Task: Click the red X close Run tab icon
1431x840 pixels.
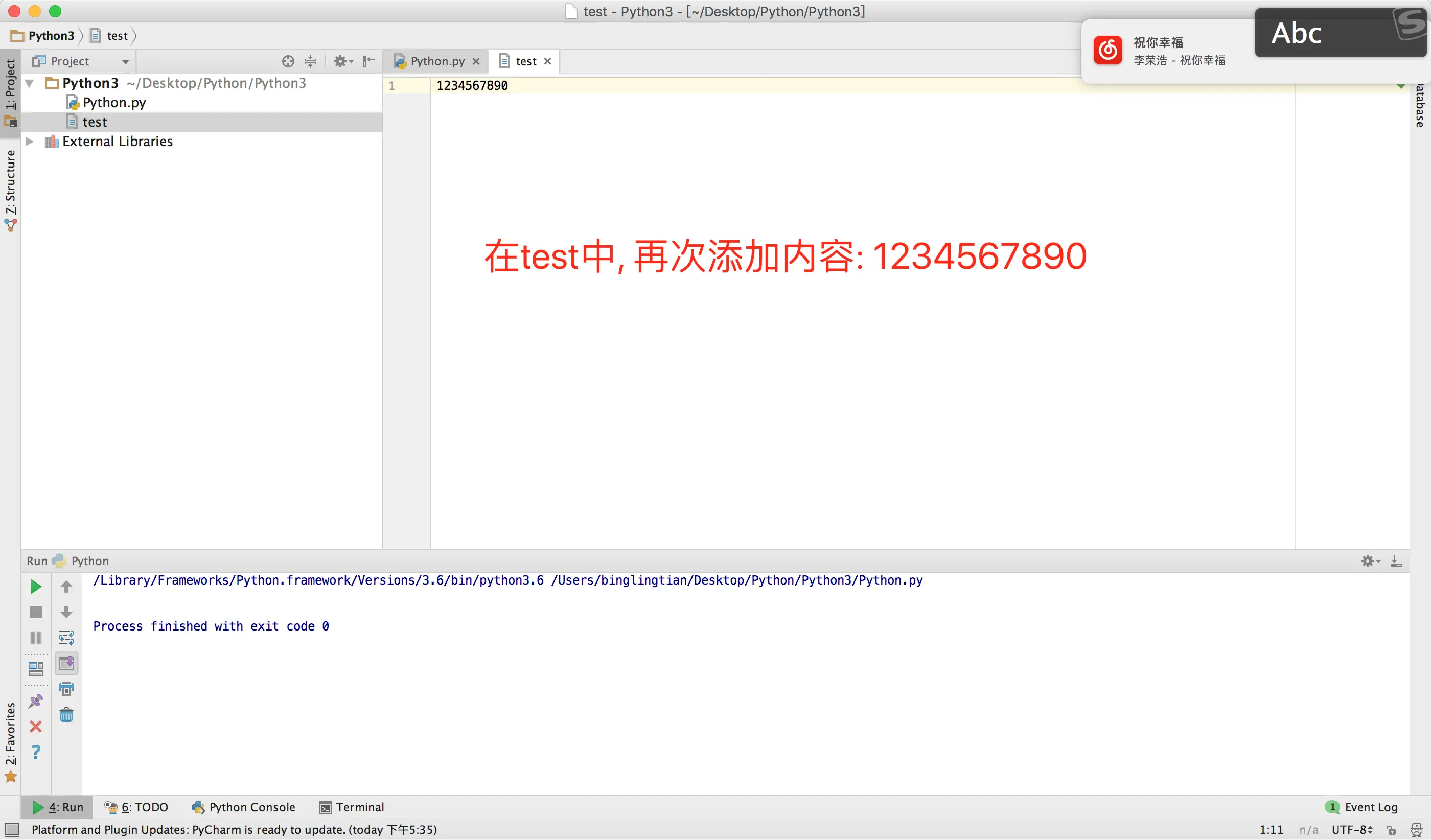Action: click(35, 727)
